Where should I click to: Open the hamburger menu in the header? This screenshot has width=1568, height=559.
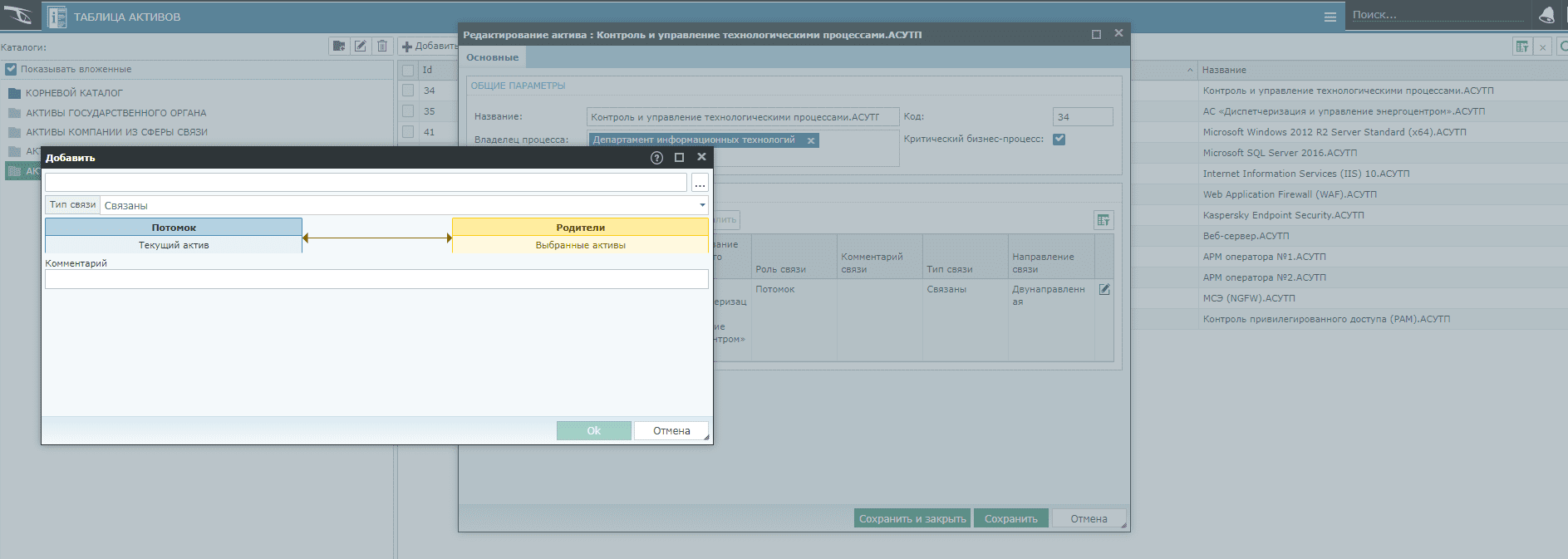pos(1330,17)
